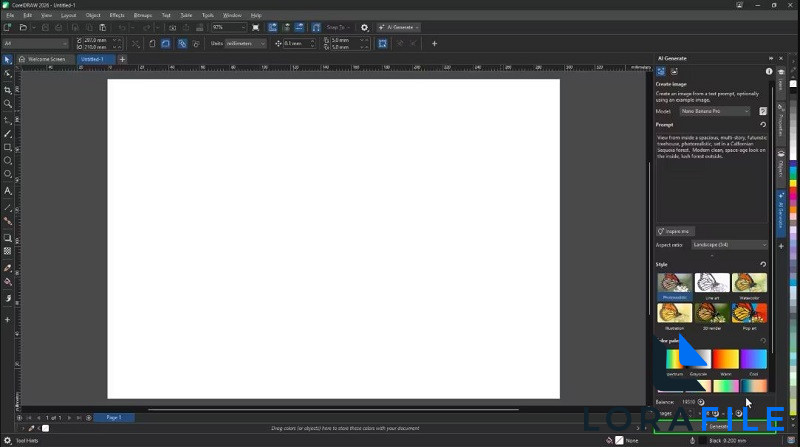Click the Inspire me button
Image resolution: width=800 pixels, height=447 pixels.
coord(675,232)
